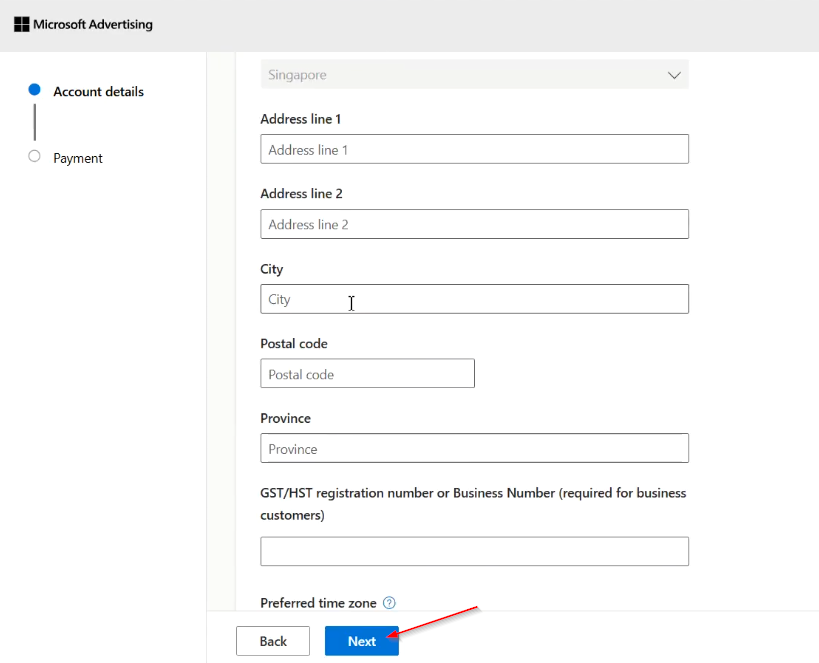Click the Postal code input

pyautogui.click(x=367, y=374)
